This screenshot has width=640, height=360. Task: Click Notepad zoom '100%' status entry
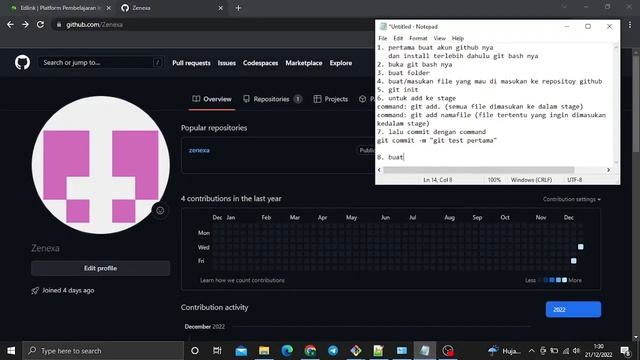(x=494, y=180)
